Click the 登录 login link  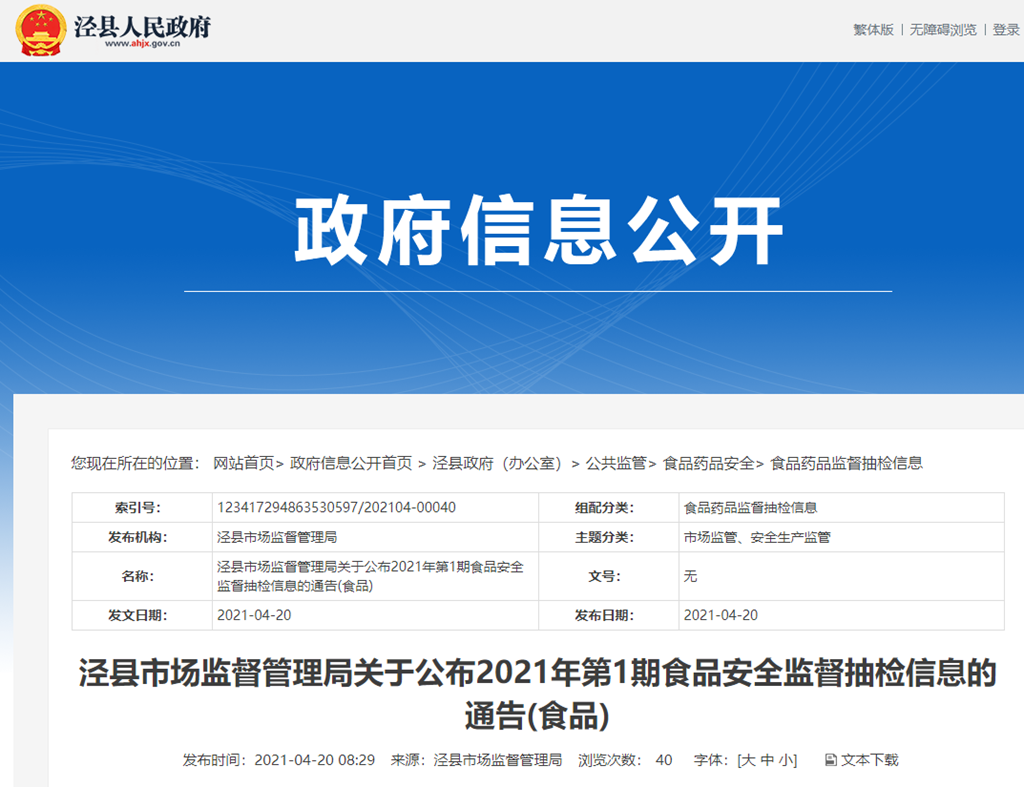(1005, 30)
